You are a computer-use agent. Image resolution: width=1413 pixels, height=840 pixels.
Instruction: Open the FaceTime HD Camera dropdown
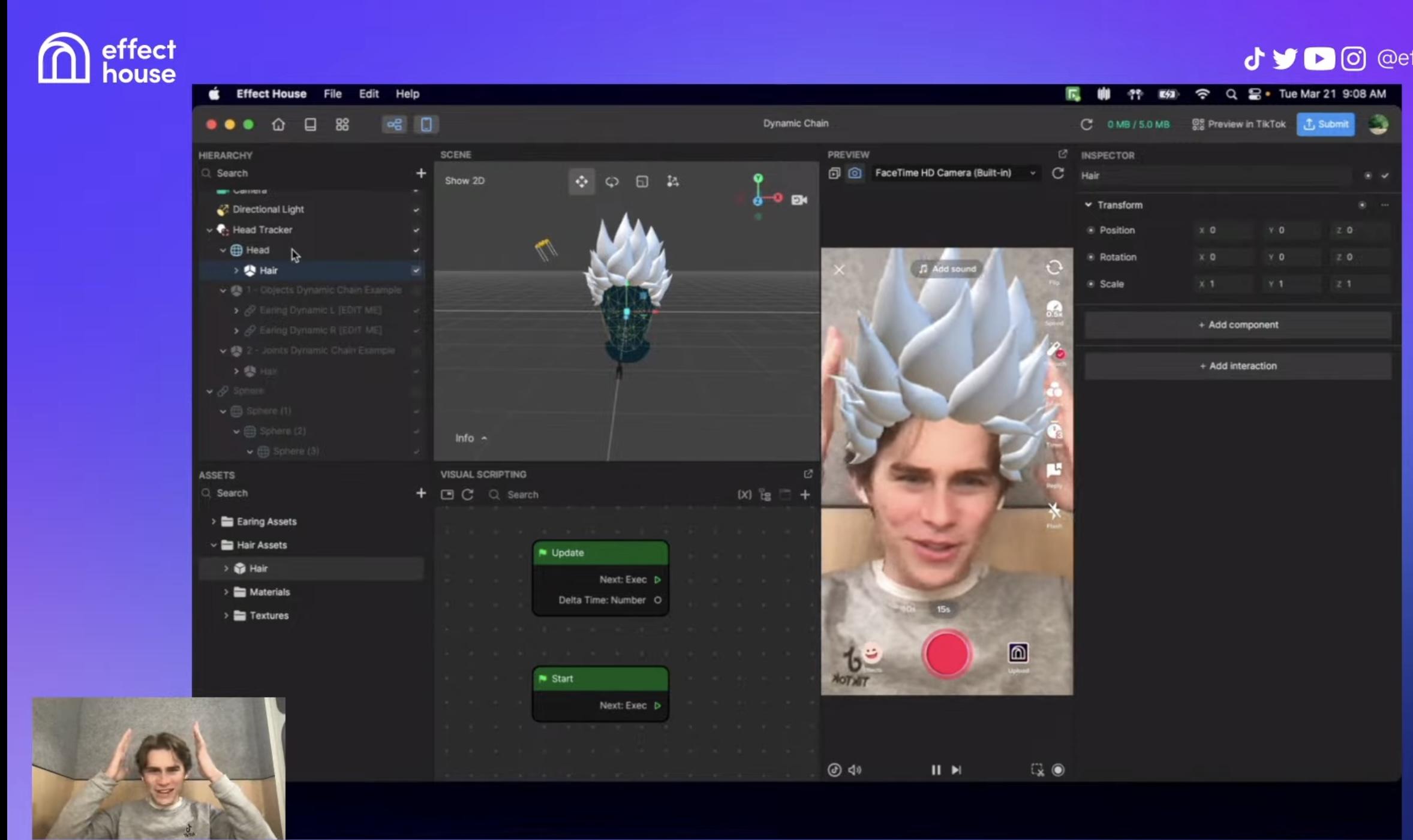tap(954, 173)
